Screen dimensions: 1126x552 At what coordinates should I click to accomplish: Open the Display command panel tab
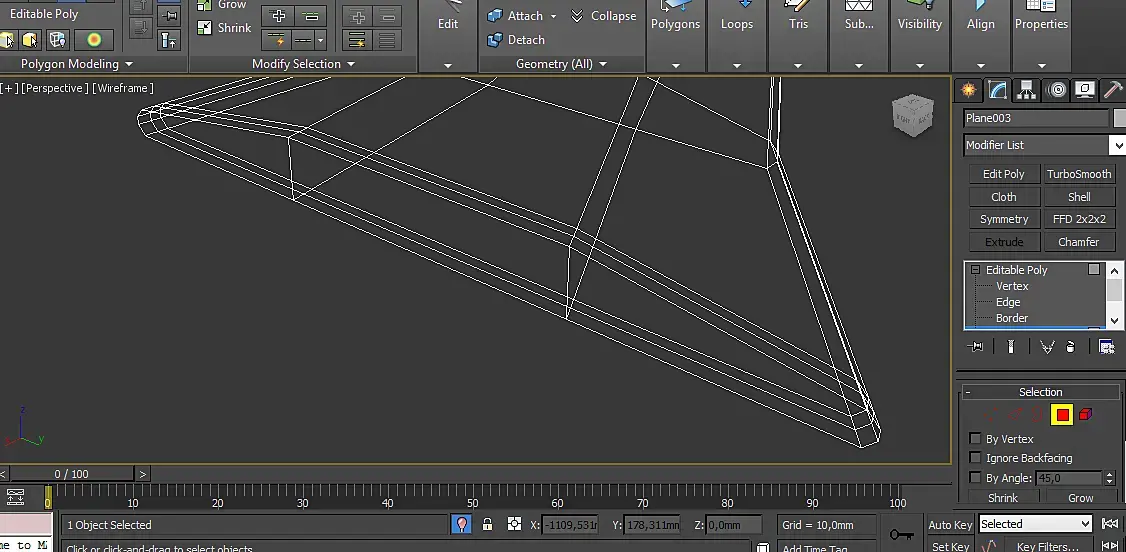1085,90
